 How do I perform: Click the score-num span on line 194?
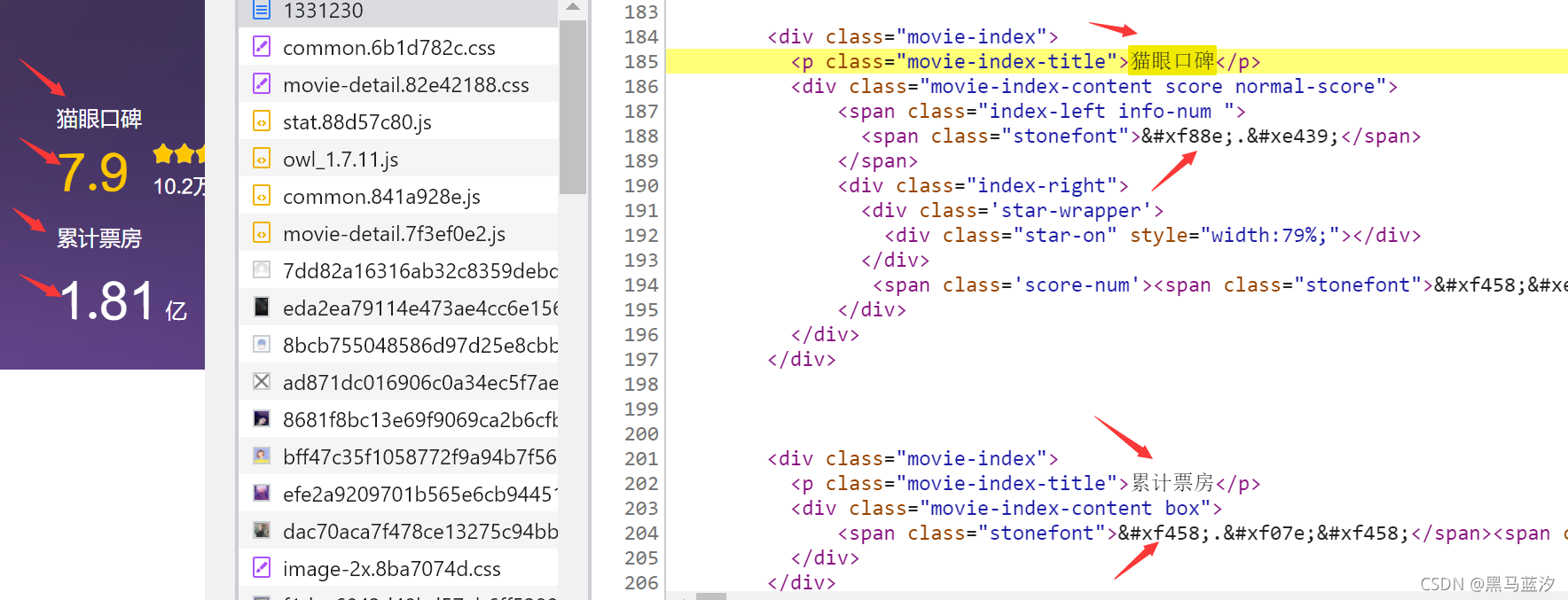pyautogui.click(x=1220, y=284)
